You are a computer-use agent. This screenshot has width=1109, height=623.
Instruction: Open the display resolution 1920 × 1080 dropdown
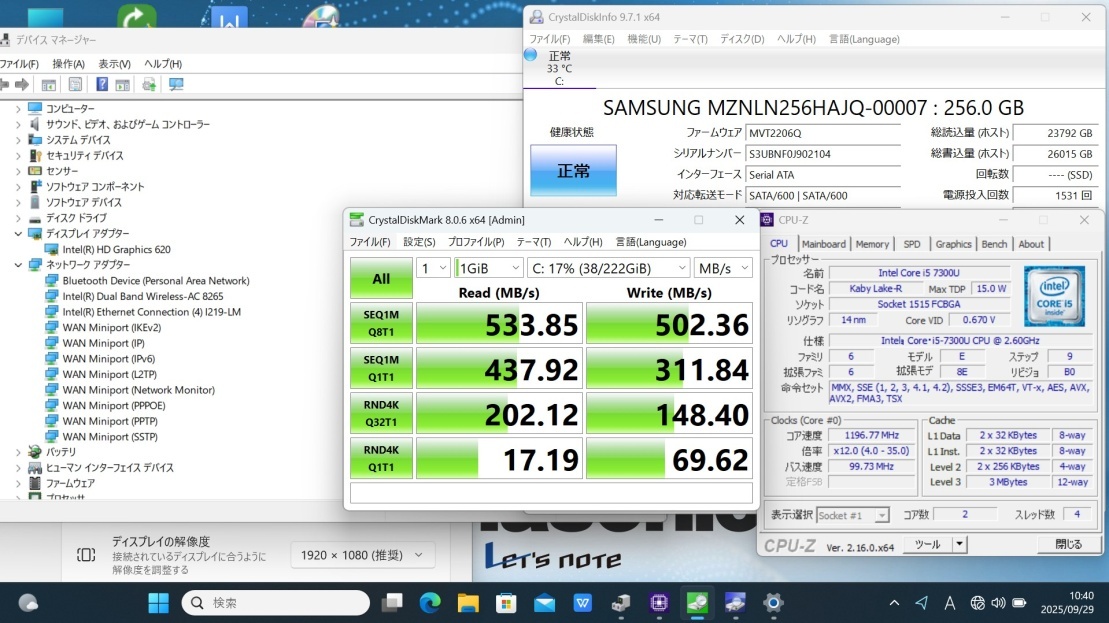(362, 555)
